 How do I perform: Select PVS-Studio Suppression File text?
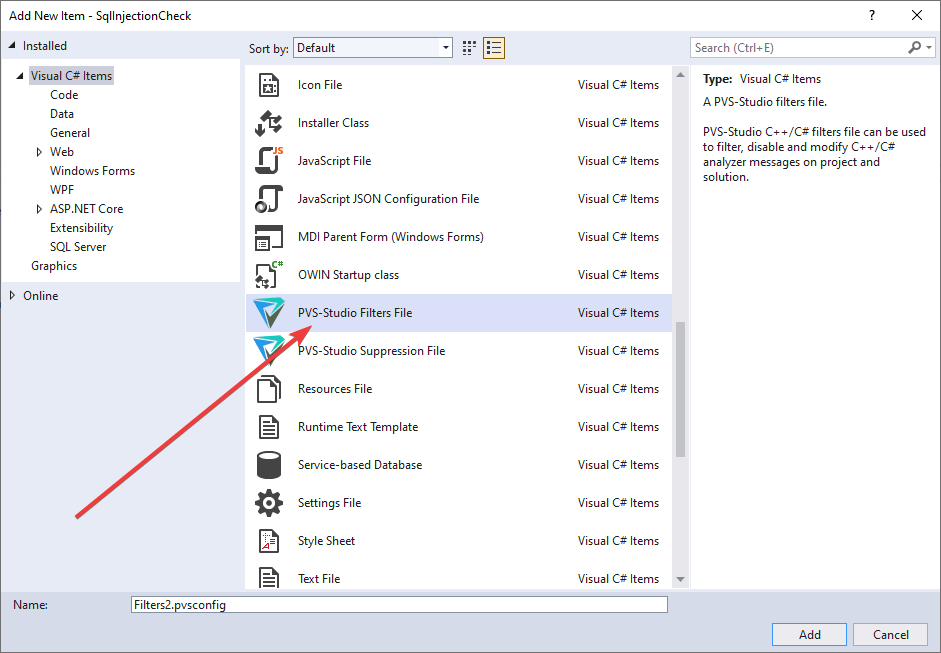(x=371, y=351)
